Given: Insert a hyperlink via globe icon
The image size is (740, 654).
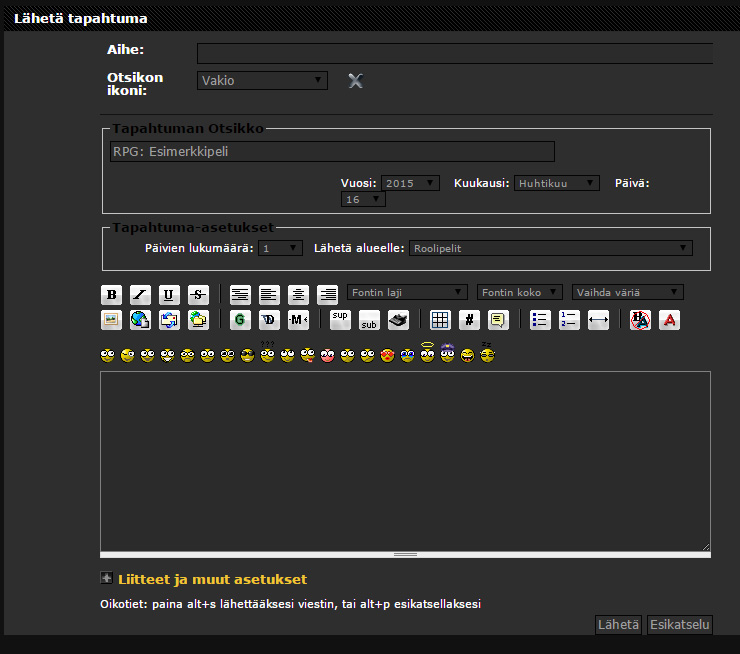Looking at the screenshot, I should click(140, 320).
